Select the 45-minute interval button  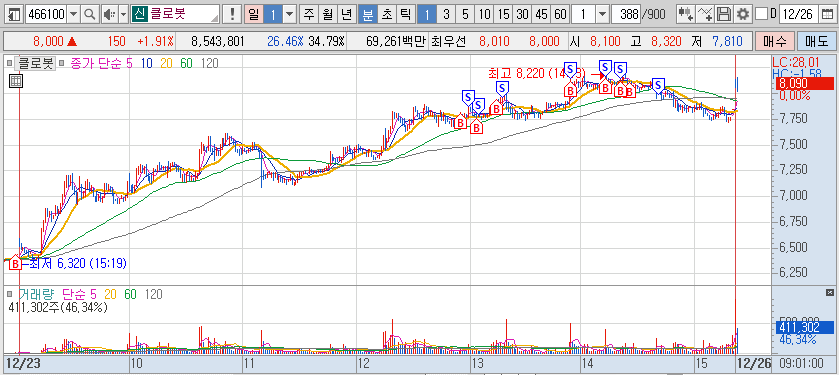pos(541,14)
